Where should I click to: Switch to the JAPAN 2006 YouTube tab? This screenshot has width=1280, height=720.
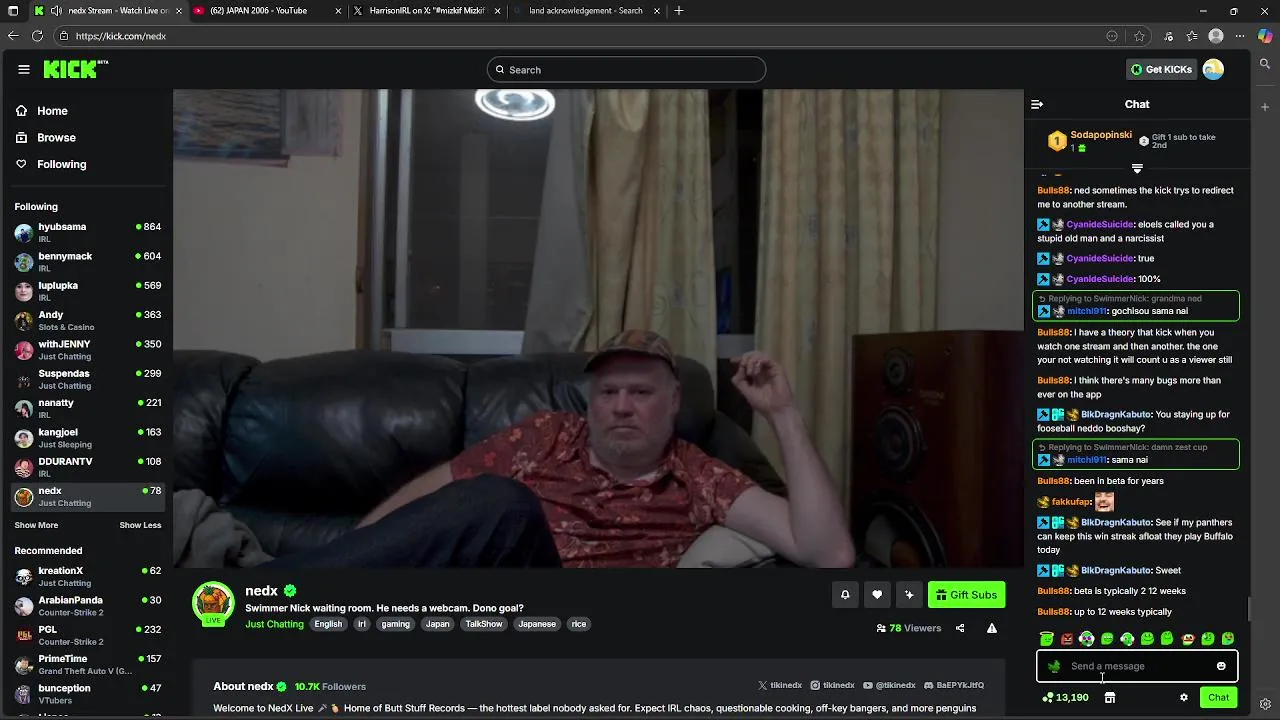268,11
